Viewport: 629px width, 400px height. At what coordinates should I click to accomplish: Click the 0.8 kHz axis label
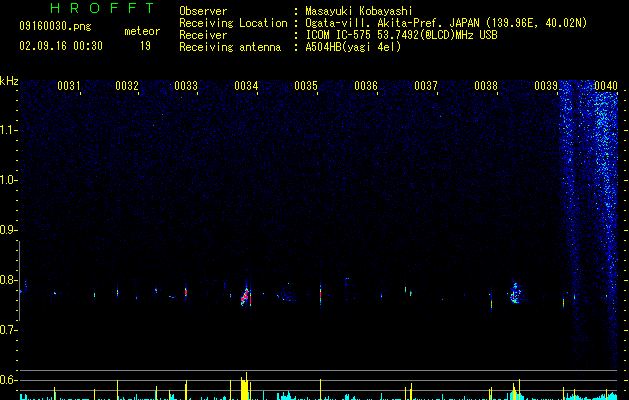coord(8,280)
